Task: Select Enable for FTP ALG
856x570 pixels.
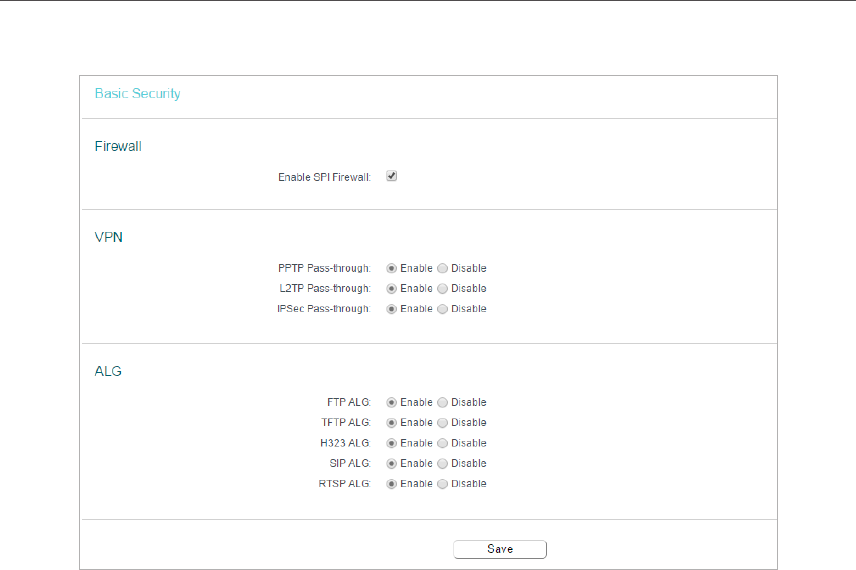Action: 391,402
